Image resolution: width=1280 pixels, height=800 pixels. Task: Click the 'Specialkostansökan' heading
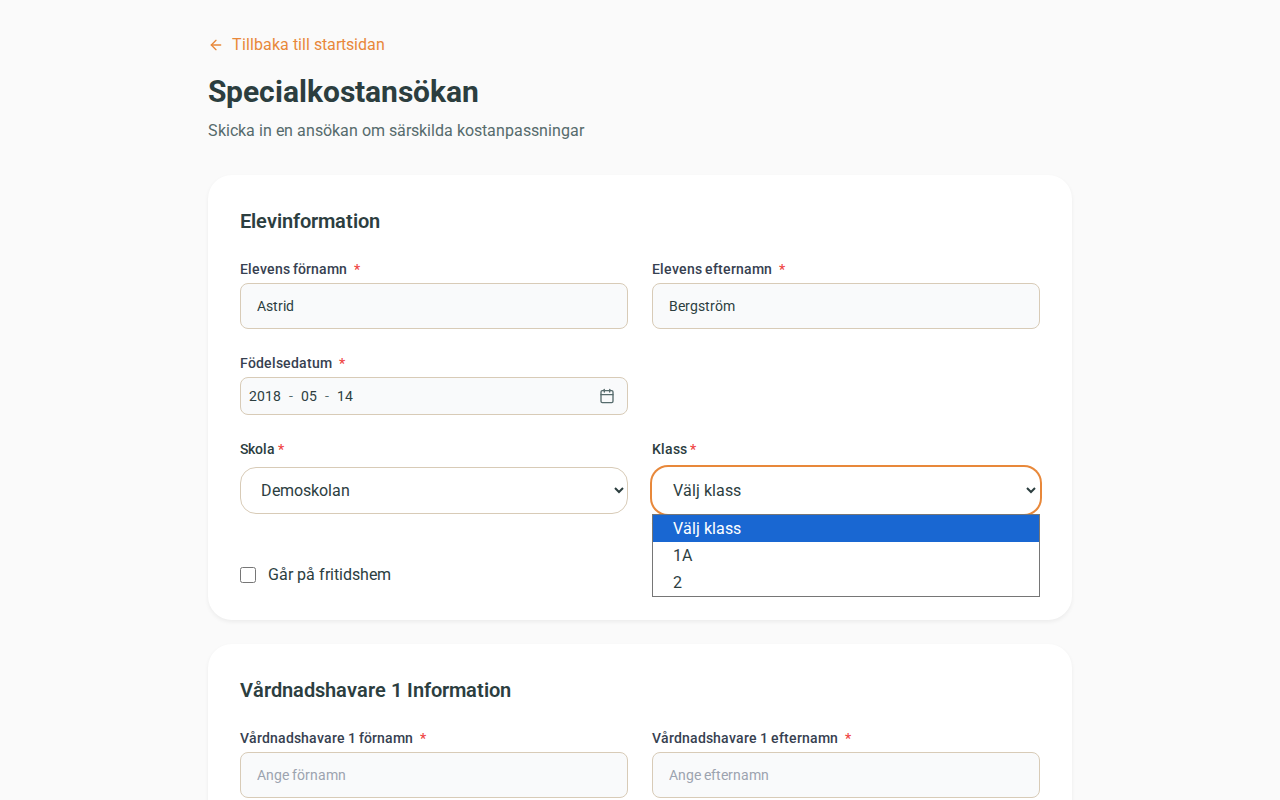[343, 92]
